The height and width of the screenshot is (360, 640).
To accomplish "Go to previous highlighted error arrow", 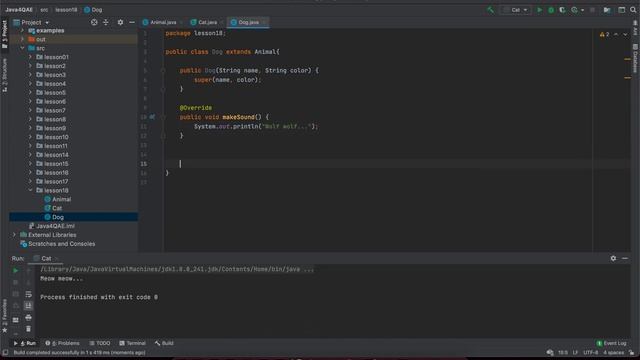I will click(616, 35).
